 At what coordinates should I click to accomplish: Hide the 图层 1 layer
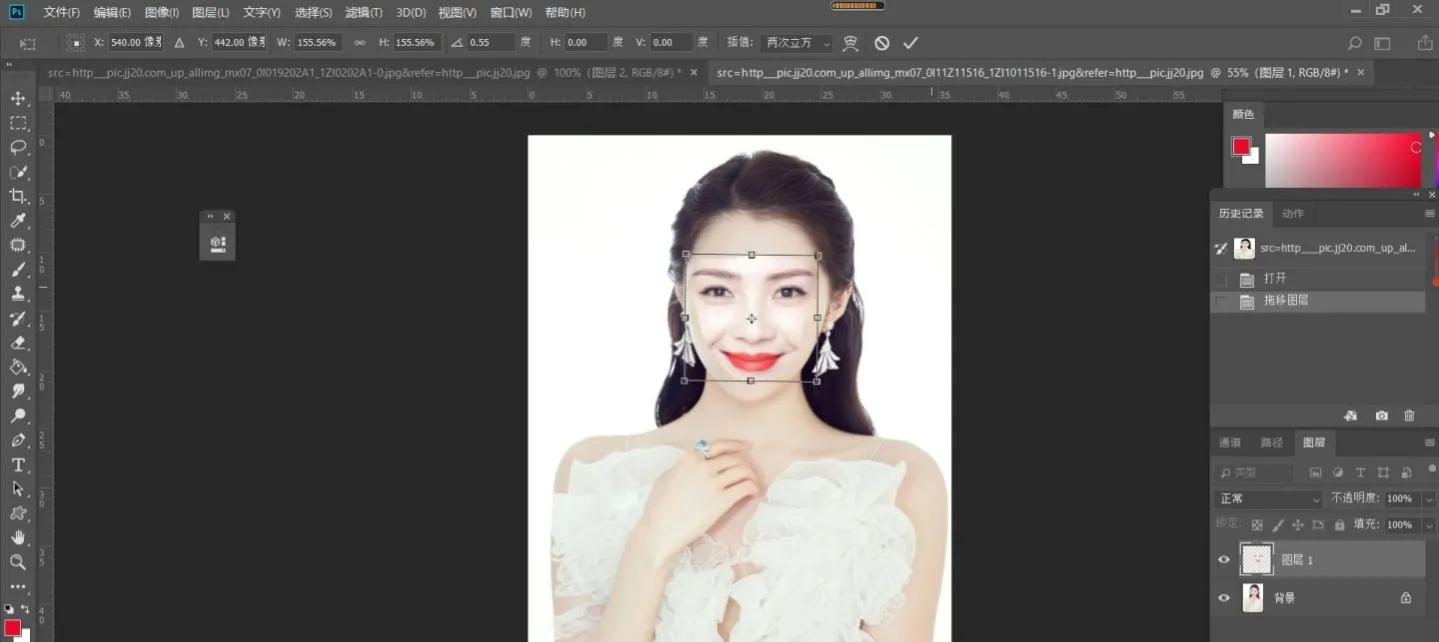1223,559
